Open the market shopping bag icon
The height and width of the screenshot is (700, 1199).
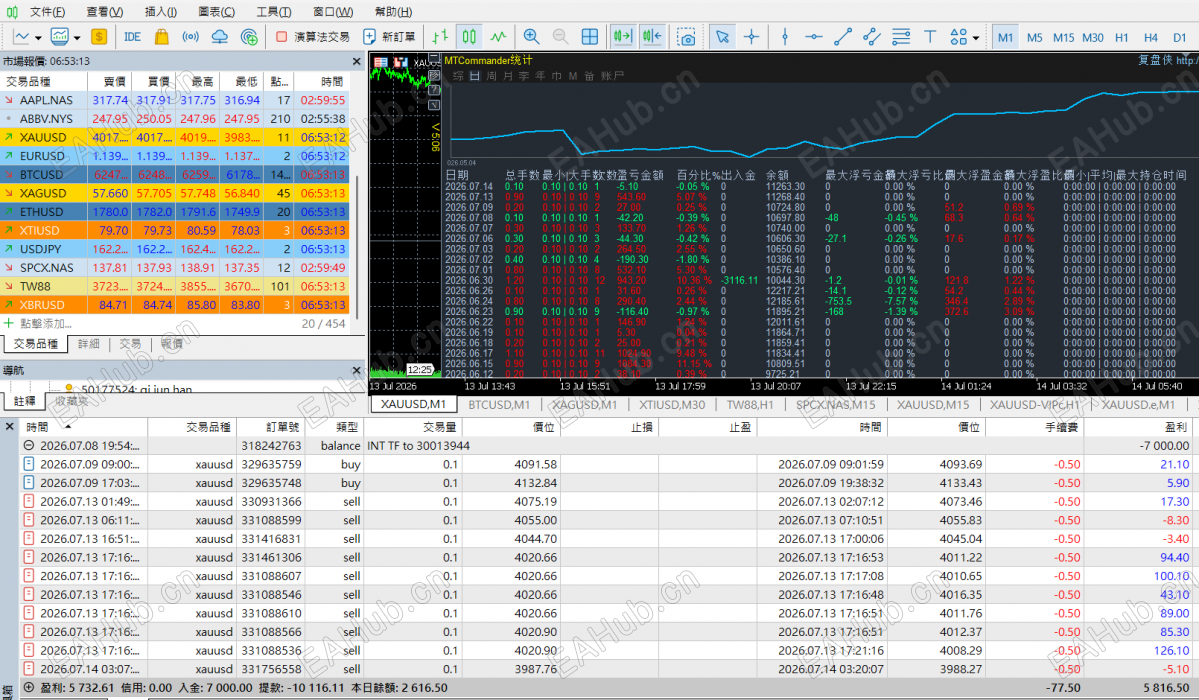coord(161,37)
